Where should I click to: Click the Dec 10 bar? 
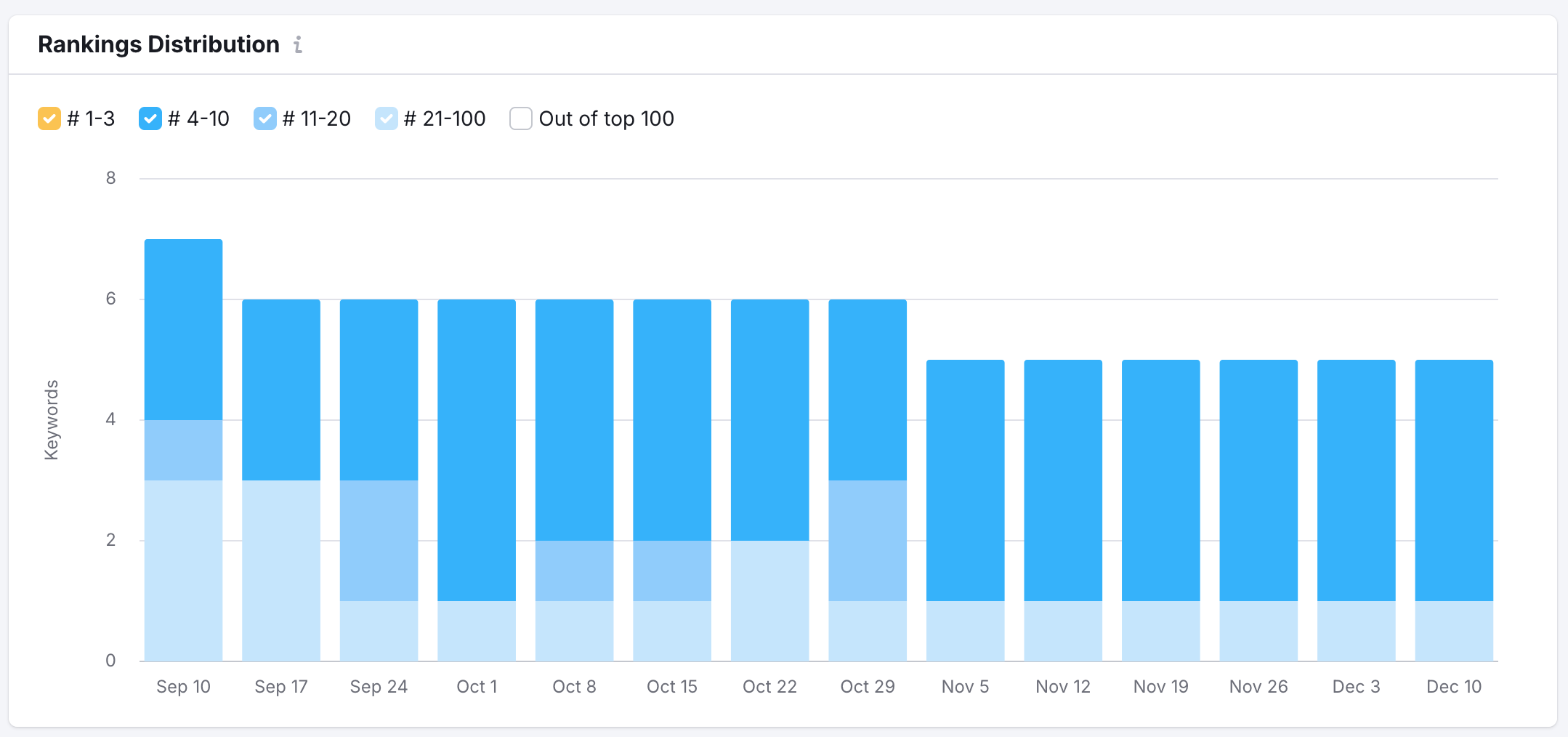tap(1453, 509)
